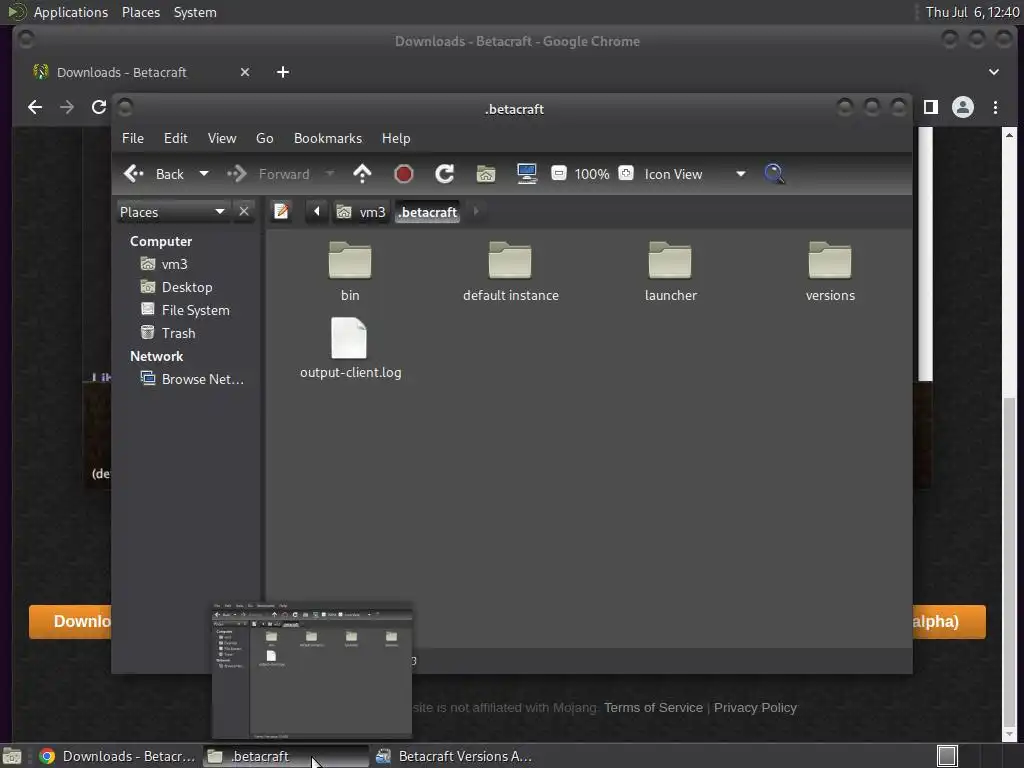Open Chrome three-dot menu
Image resolution: width=1024 pixels, height=768 pixels.
pos(995,107)
